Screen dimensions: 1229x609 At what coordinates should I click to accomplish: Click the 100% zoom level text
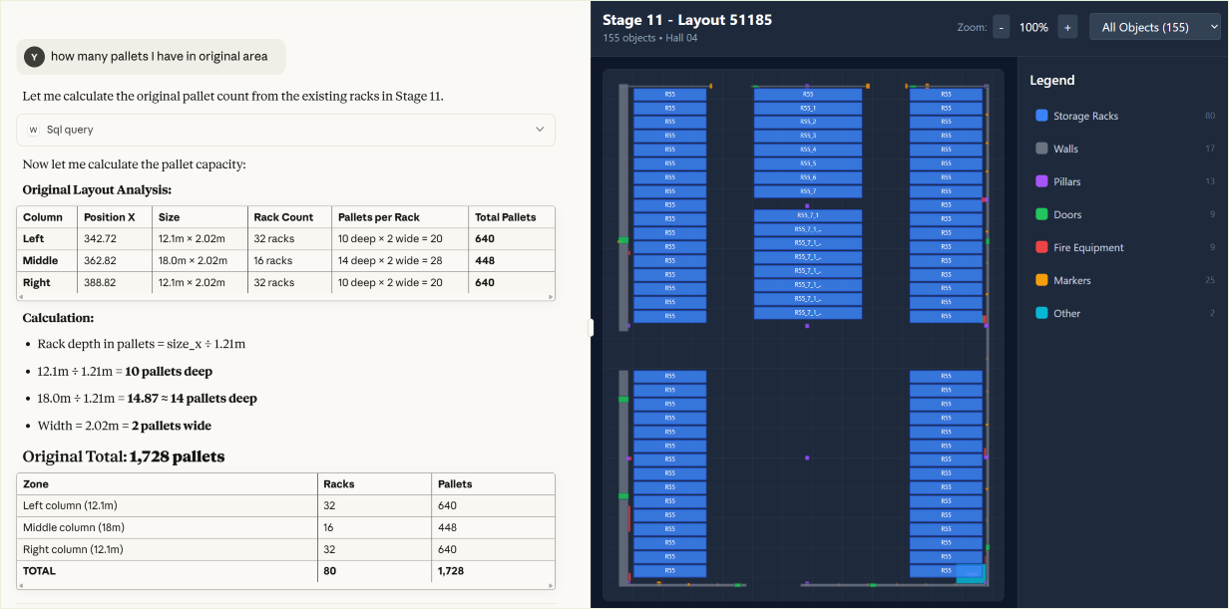click(1033, 28)
